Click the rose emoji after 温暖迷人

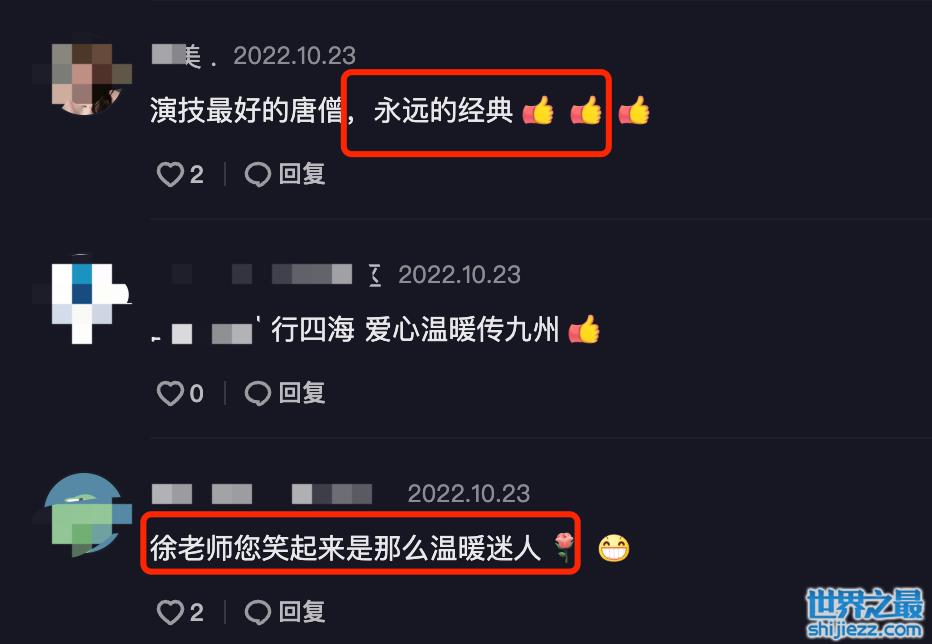563,547
